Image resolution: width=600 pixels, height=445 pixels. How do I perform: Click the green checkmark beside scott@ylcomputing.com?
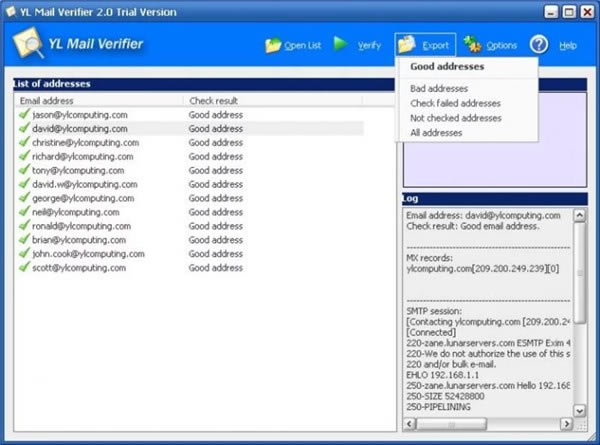(x=24, y=267)
